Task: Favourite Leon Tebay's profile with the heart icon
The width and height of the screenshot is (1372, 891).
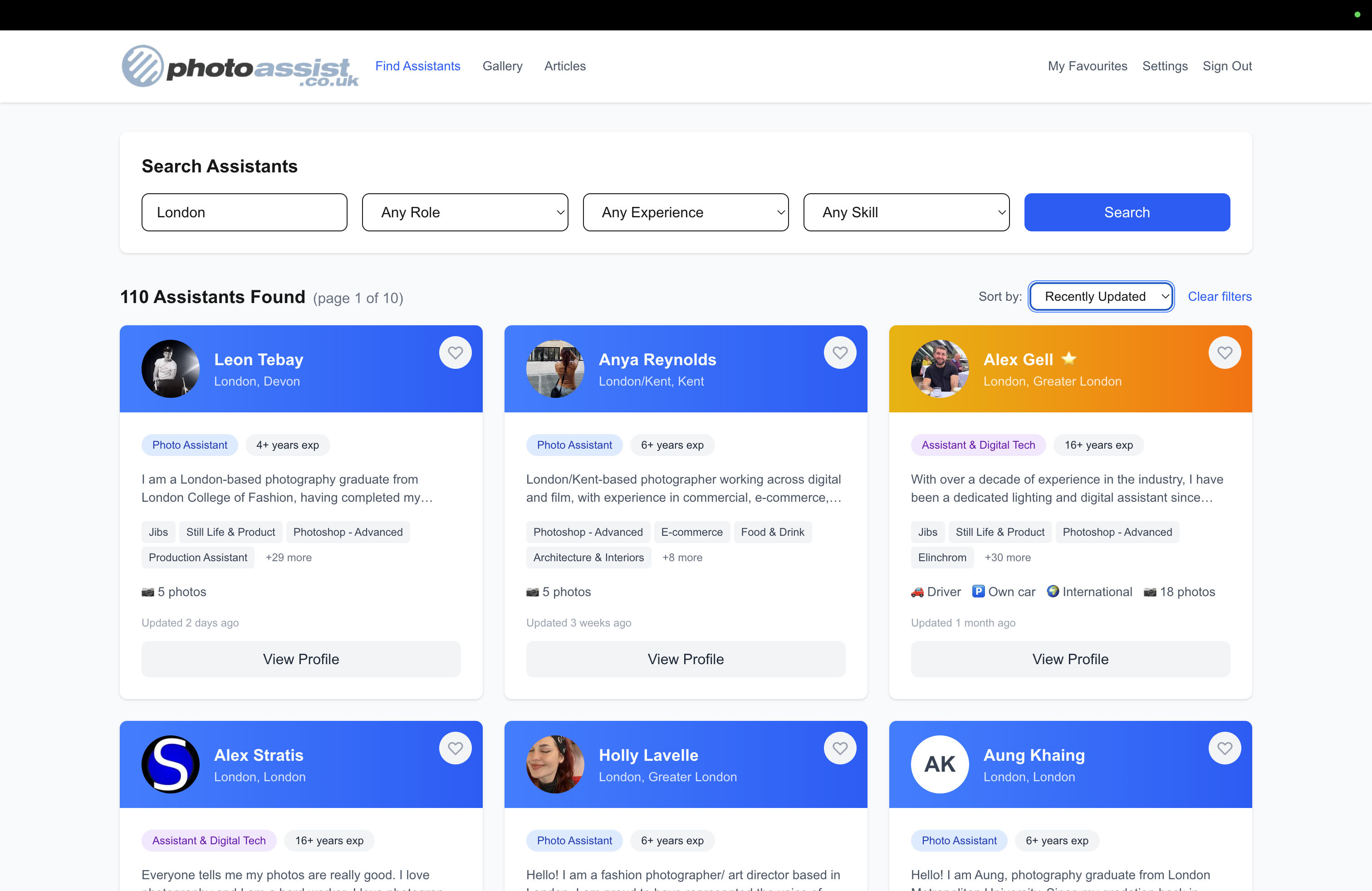Action: point(456,352)
